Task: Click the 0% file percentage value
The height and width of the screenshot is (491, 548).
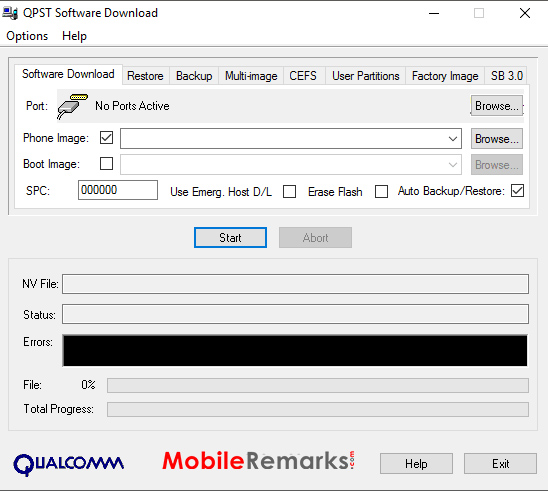Action: (x=88, y=385)
